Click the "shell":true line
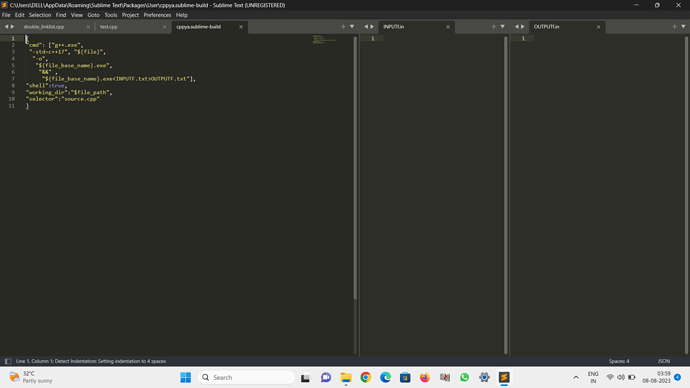Image resolution: width=690 pixels, height=388 pixels. pos(46,85)
